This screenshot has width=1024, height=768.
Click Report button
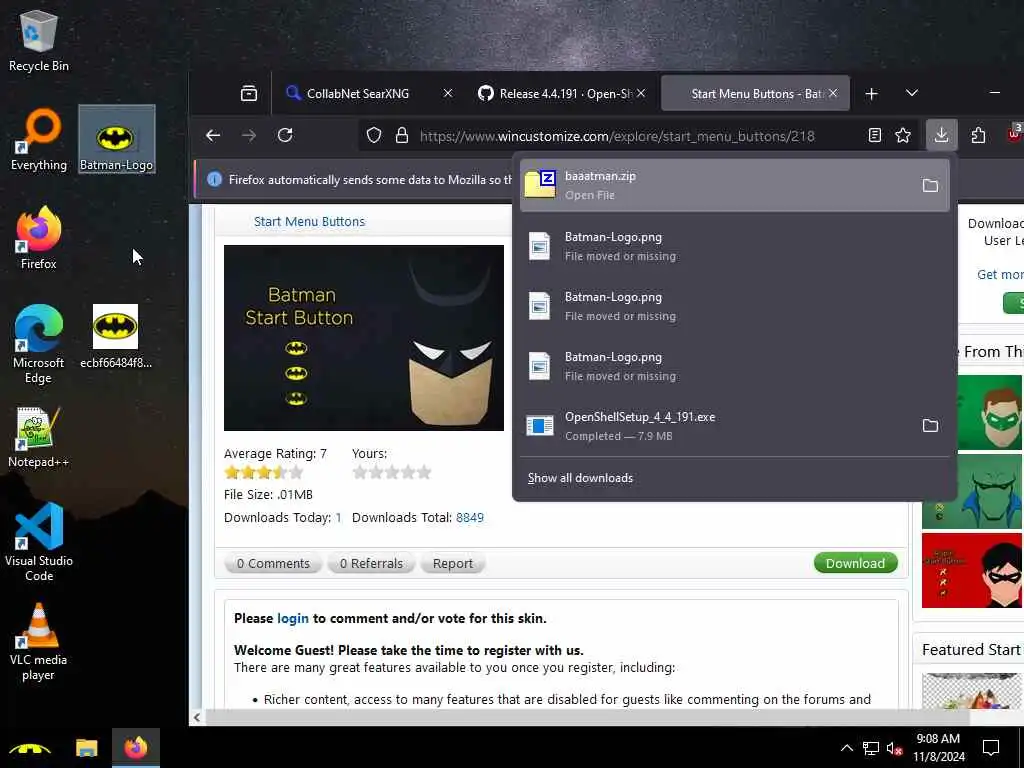tap(453, 563)
